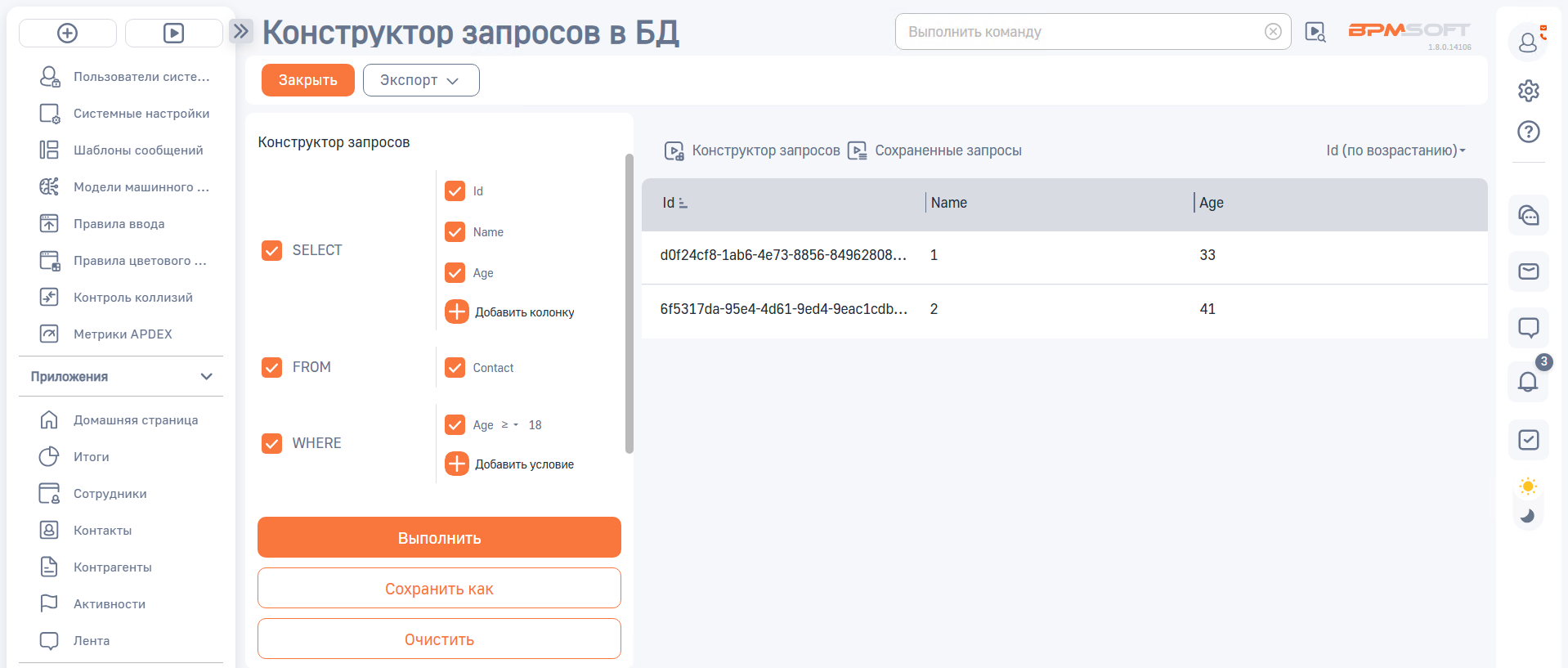Viewport: 1568px width, 668px height.
Task: Open Правила ввода sidebar icon
Action: [50, 224]
